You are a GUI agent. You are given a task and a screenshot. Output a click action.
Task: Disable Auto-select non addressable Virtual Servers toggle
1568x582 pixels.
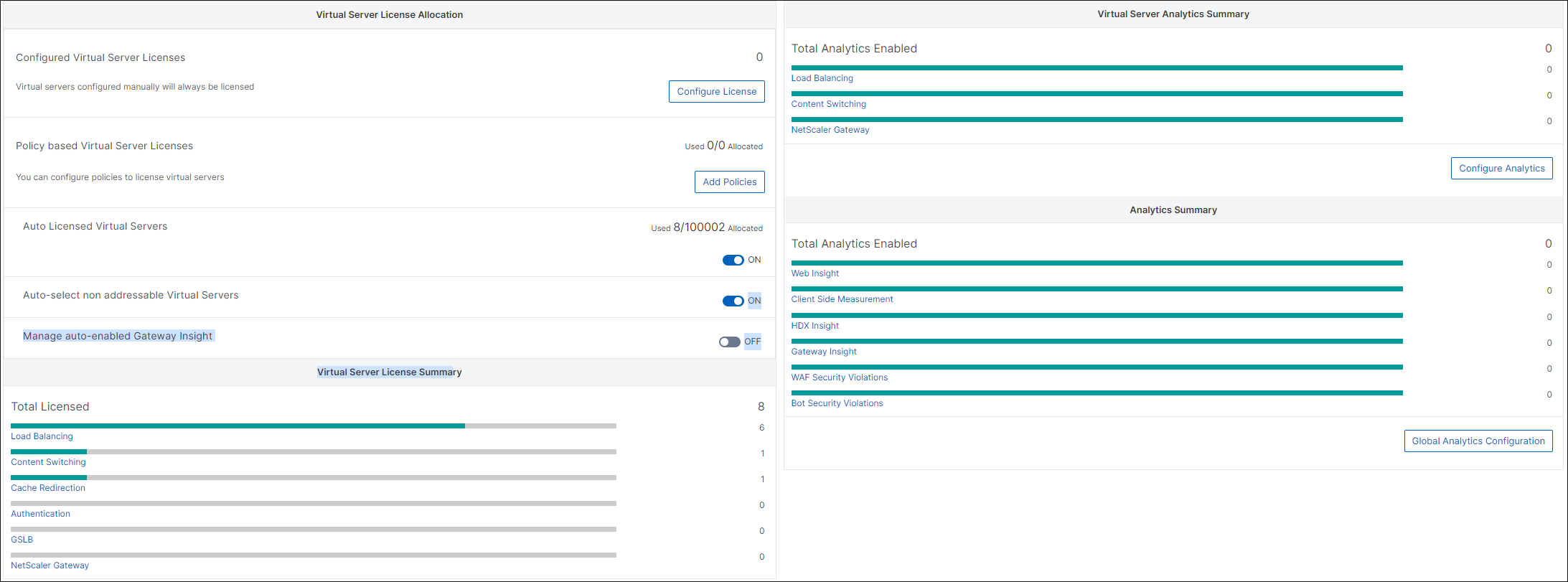click(733, 301)
